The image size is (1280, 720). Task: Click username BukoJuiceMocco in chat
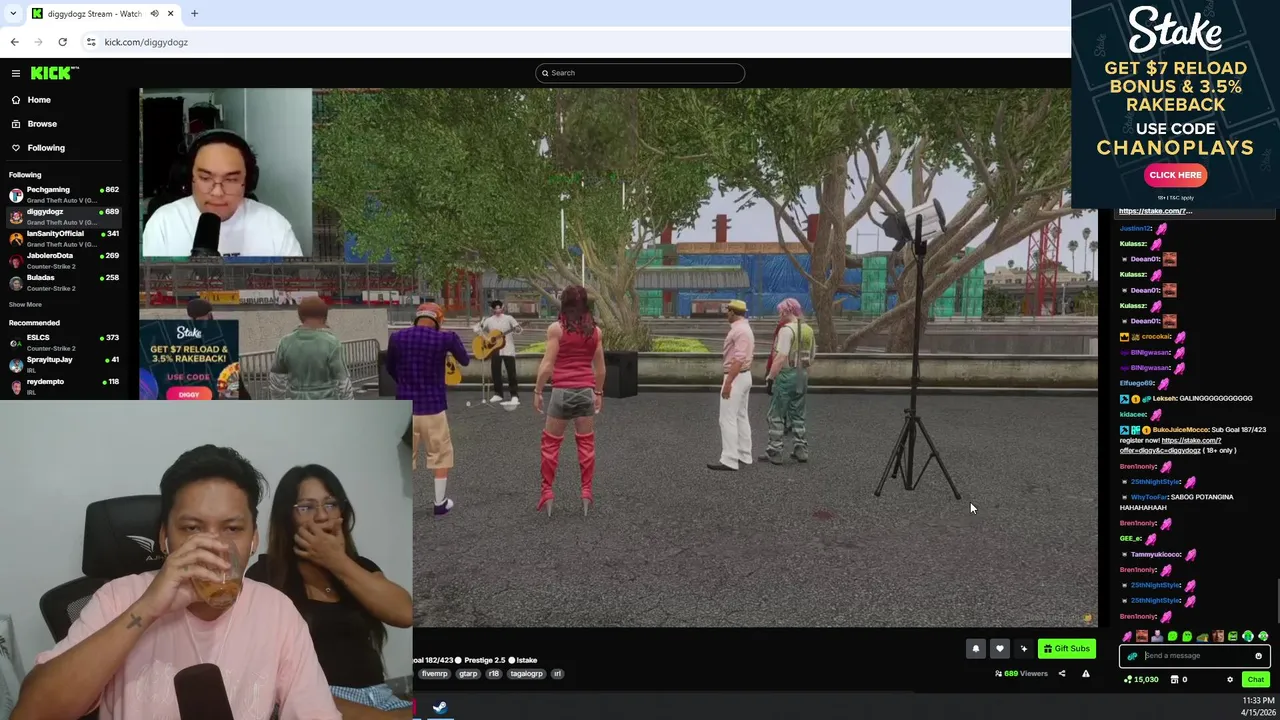point(1181,430)
